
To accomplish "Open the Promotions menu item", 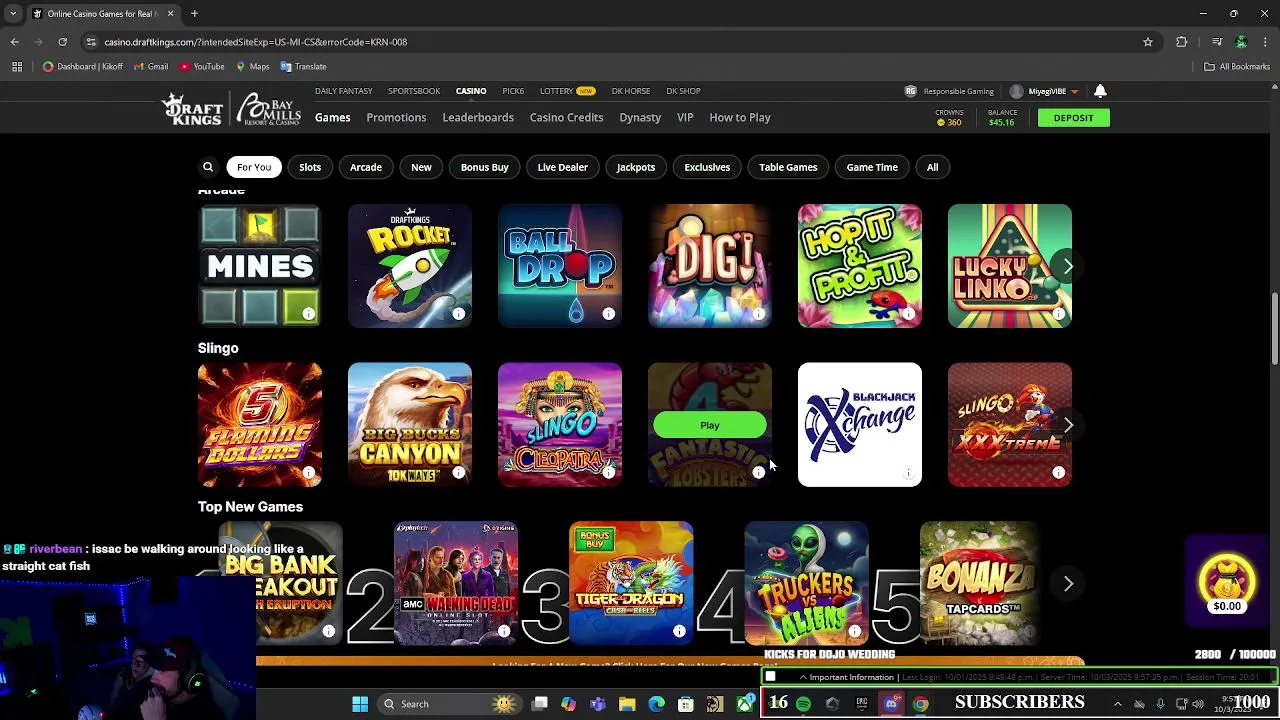I will [396, 117].
